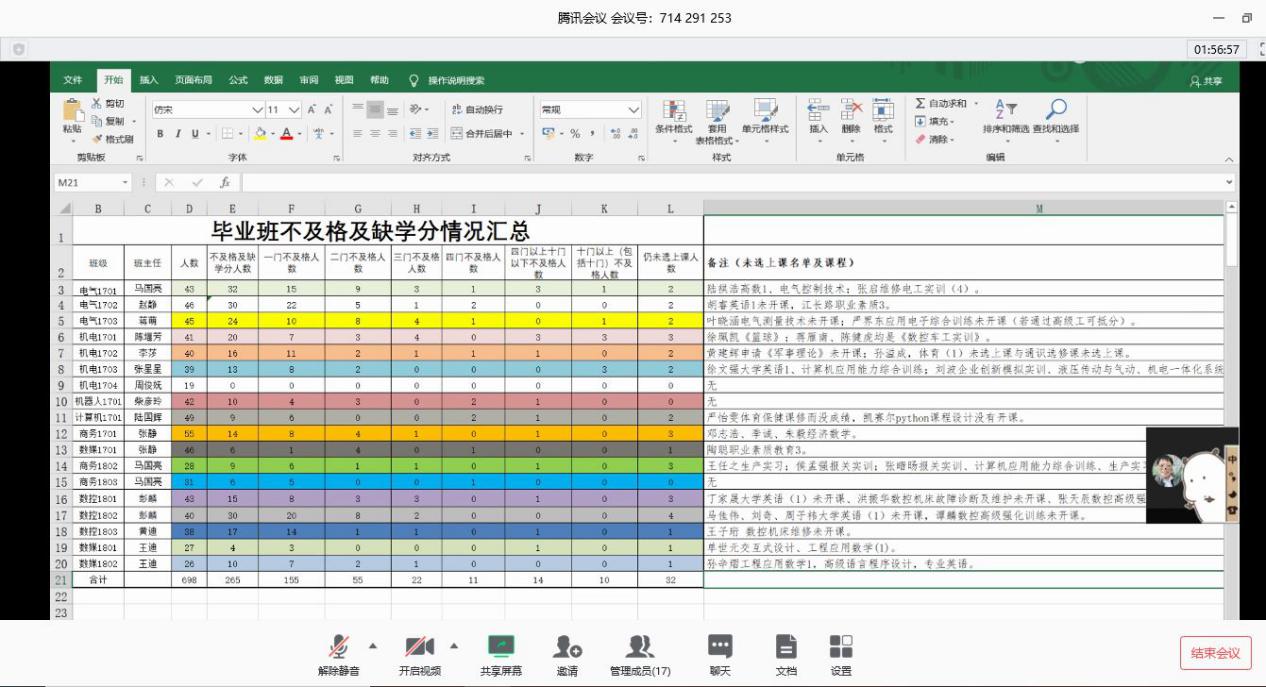Switch to the 插入 ribbon tab
This screenshot has height=687, width=1266.
point(148,80)
